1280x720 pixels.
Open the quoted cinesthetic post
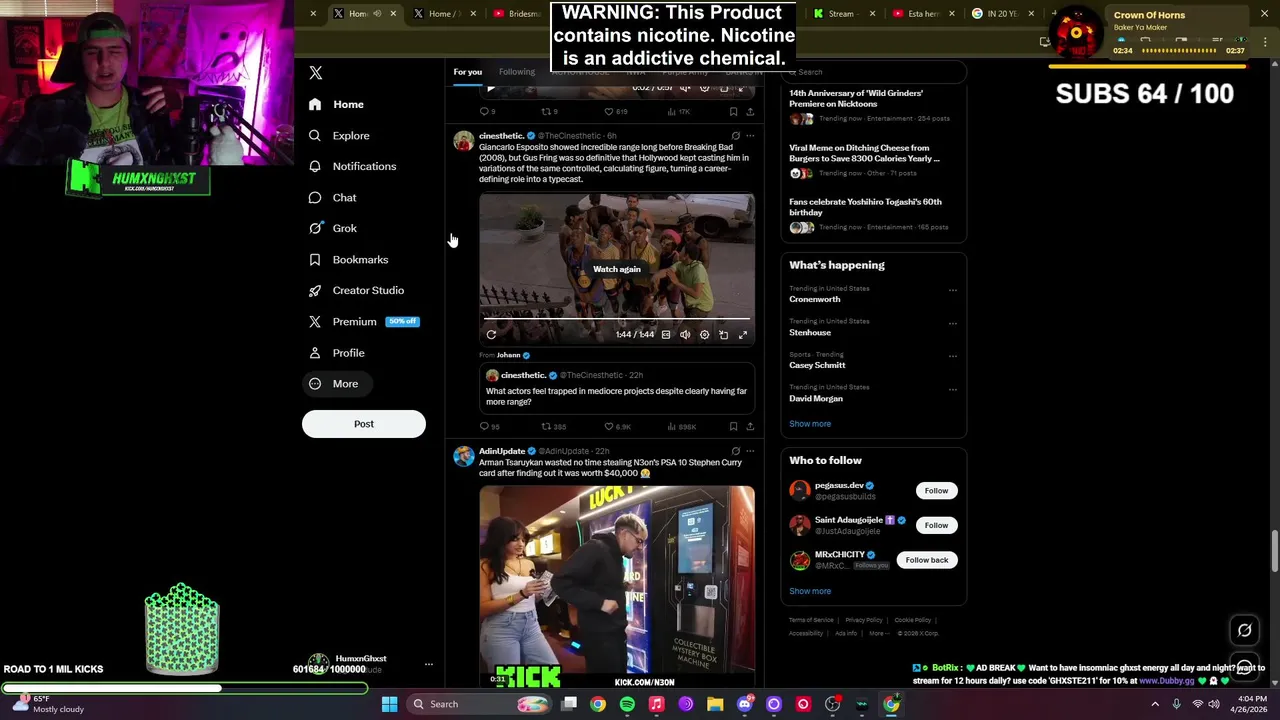coord(617,388)
